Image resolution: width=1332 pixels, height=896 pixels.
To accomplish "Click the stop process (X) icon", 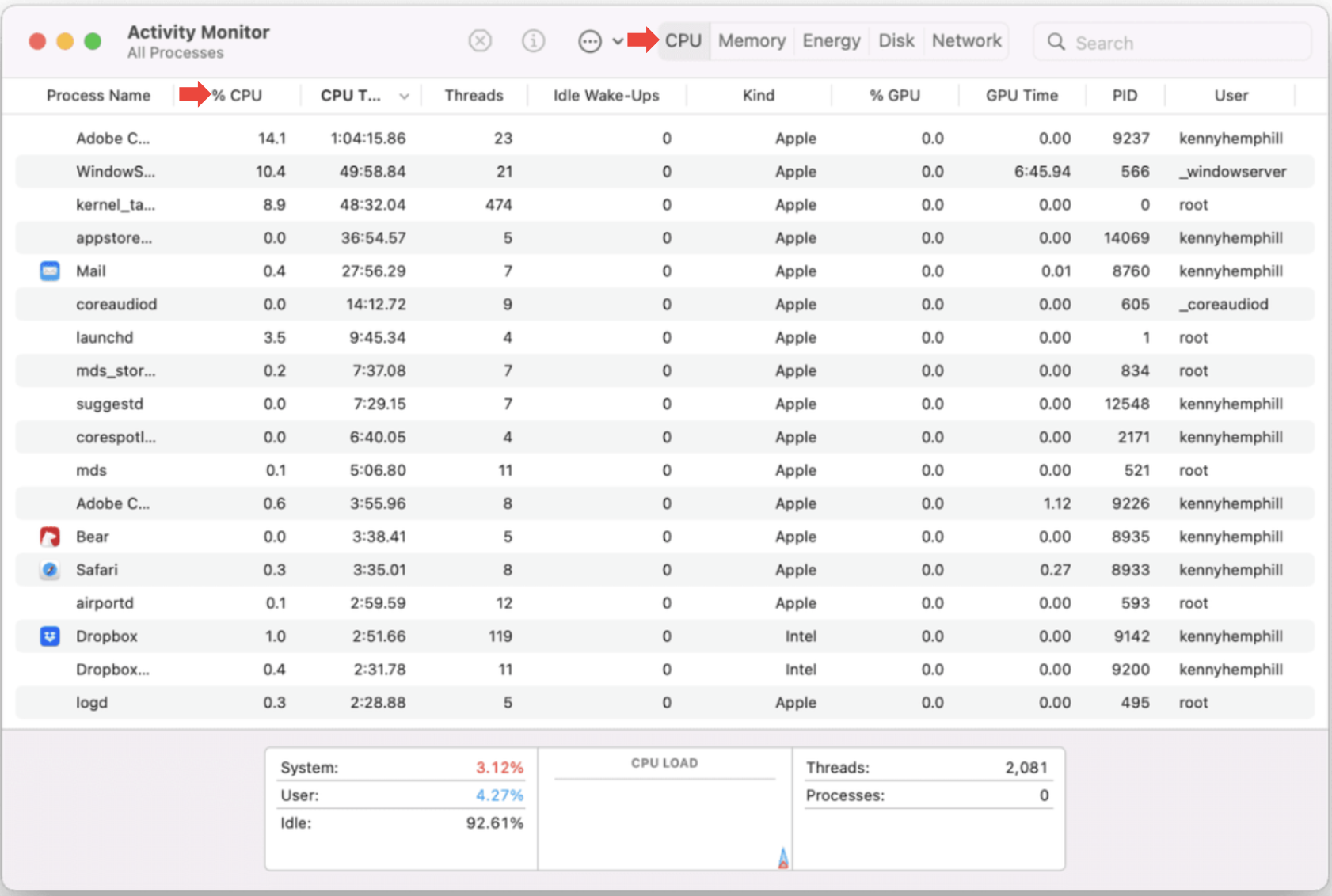I will 480,40.
